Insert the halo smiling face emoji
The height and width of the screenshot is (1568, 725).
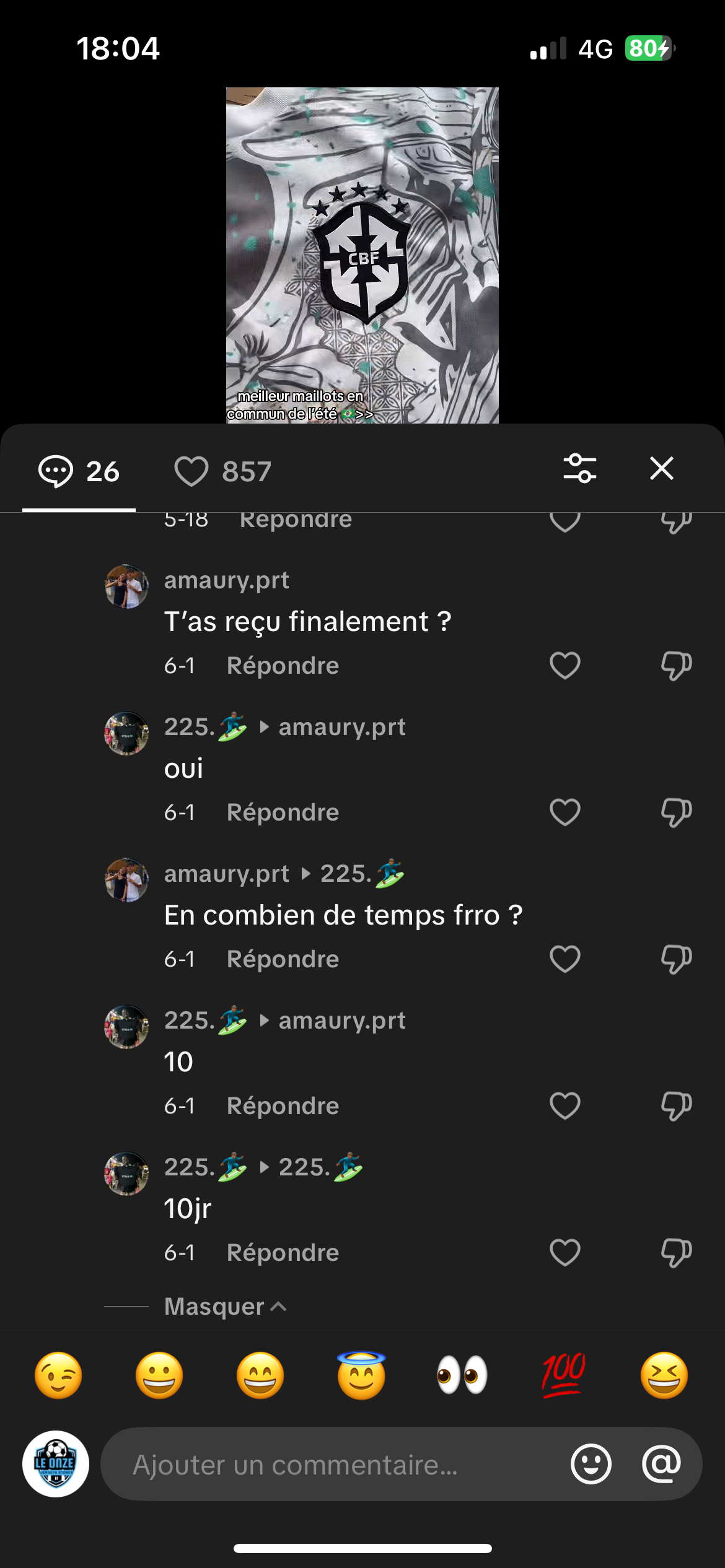coord(361,1375)
